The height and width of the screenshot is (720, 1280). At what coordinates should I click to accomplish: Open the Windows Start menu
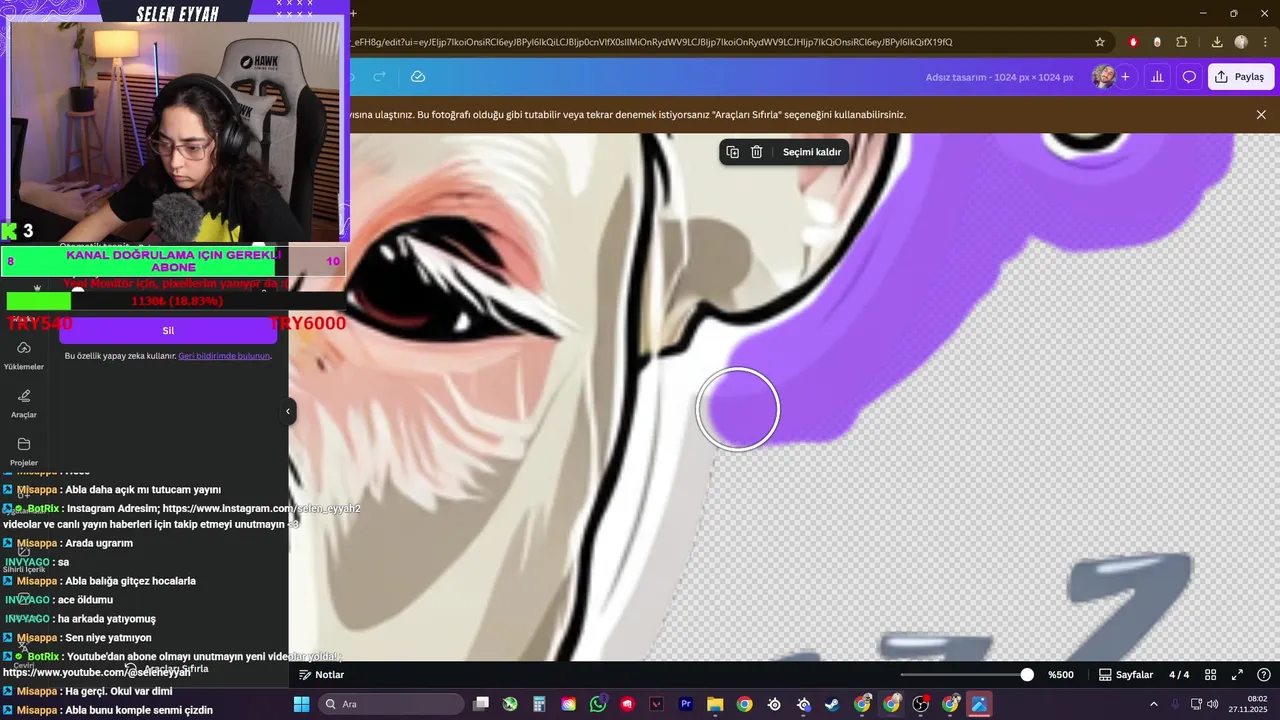click(x=301, y=704)
